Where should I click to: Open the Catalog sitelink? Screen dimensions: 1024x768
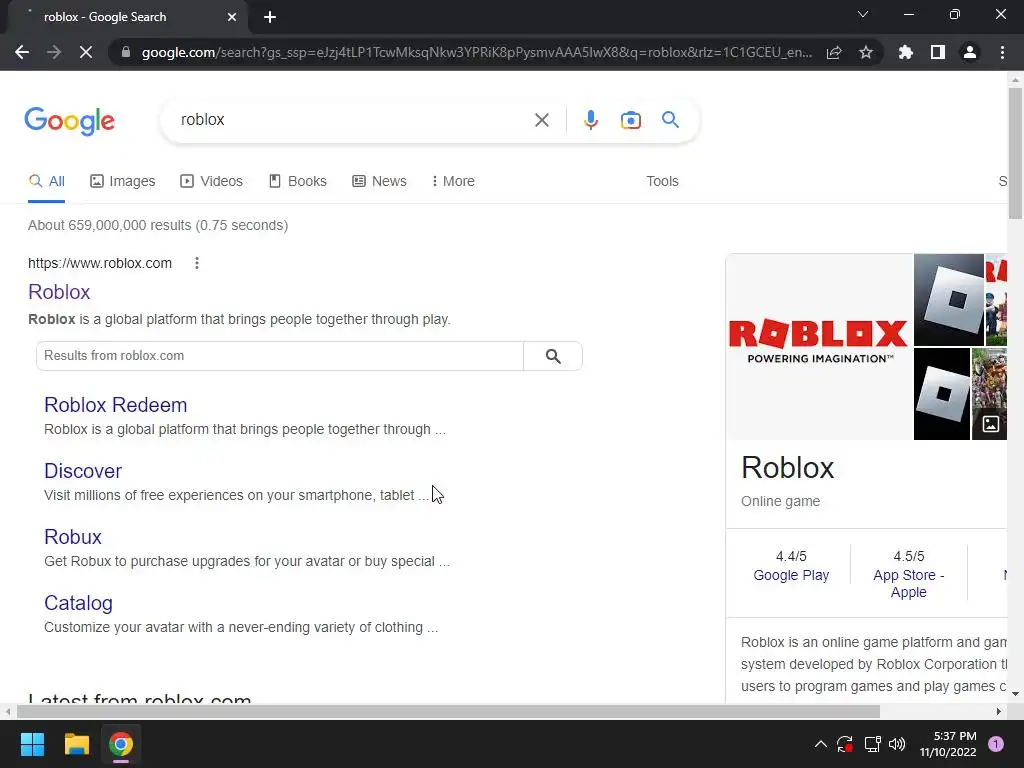coord(78,603)
